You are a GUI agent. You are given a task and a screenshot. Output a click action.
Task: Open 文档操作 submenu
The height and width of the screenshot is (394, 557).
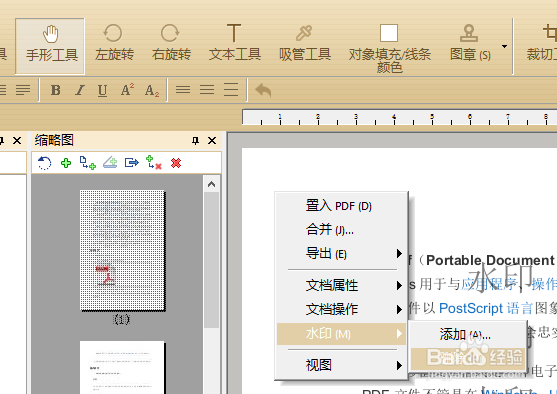(341, 309)
